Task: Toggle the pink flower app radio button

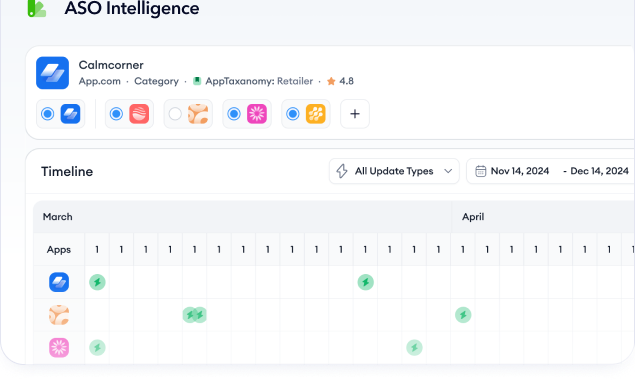Action: tap(234, 114)
